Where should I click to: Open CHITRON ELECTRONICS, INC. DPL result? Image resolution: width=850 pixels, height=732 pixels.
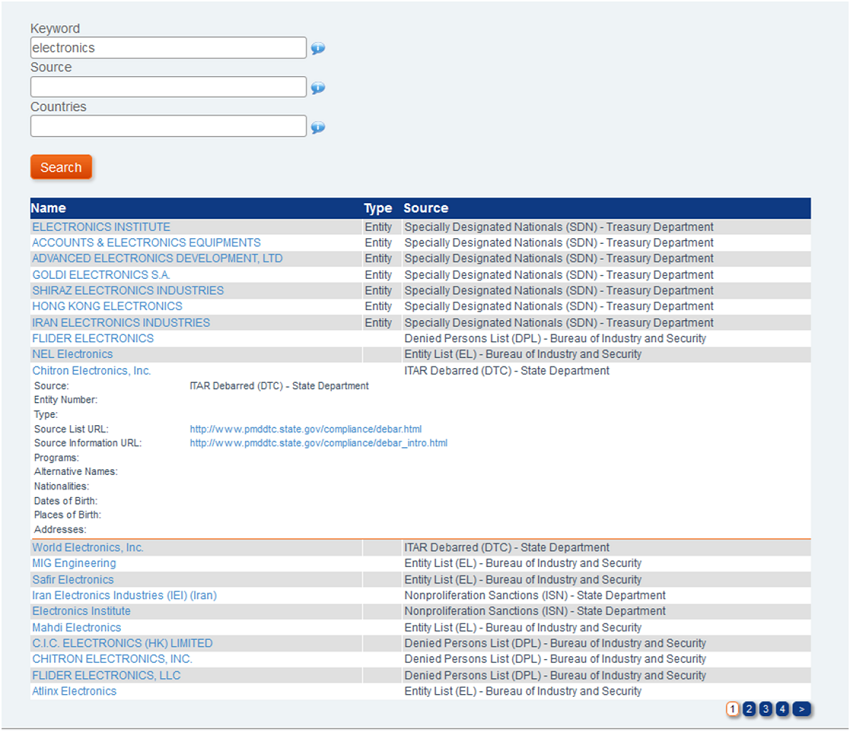[x=112, y=659]
